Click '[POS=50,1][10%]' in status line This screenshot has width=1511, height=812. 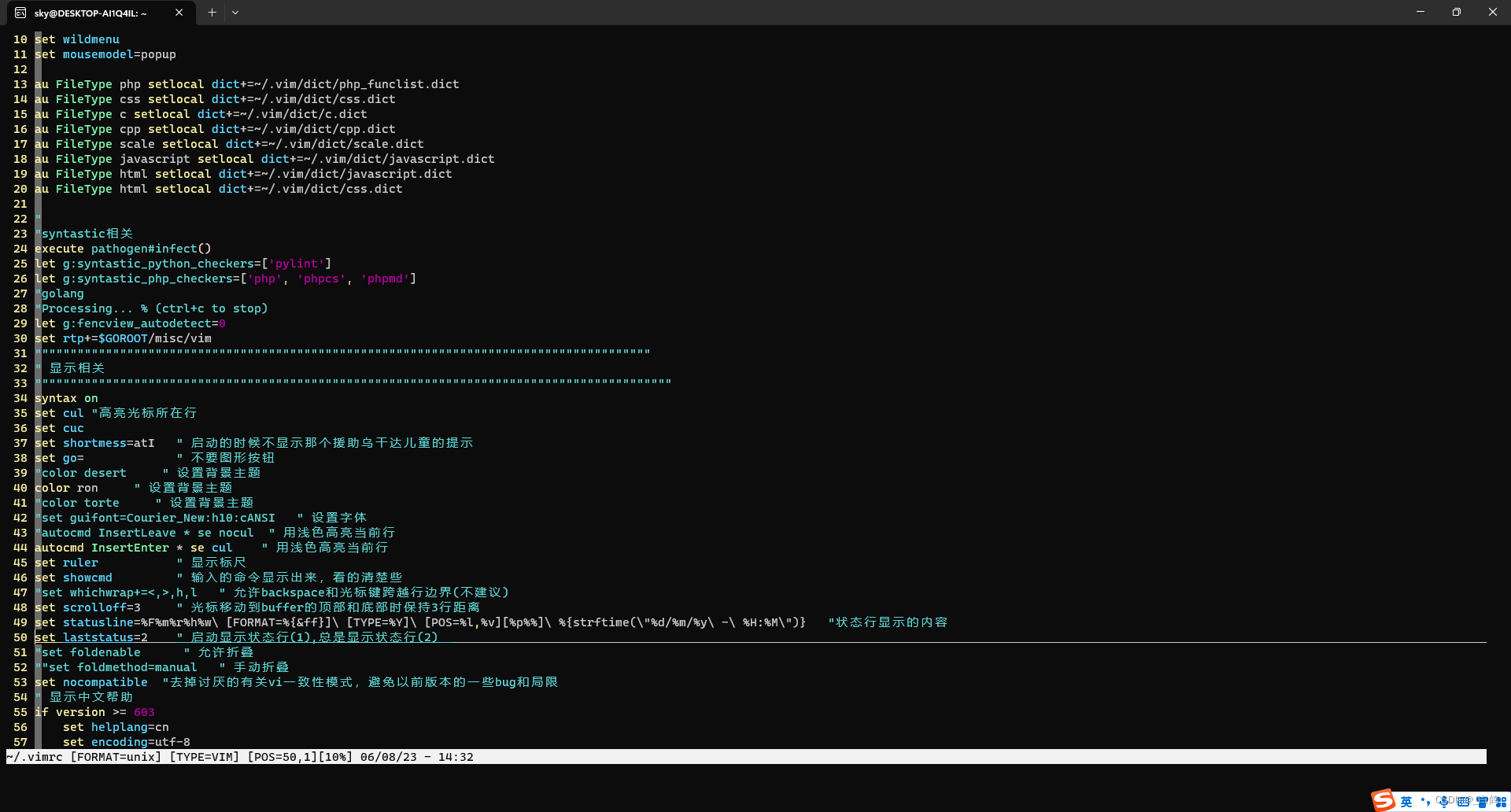point(300,757)
